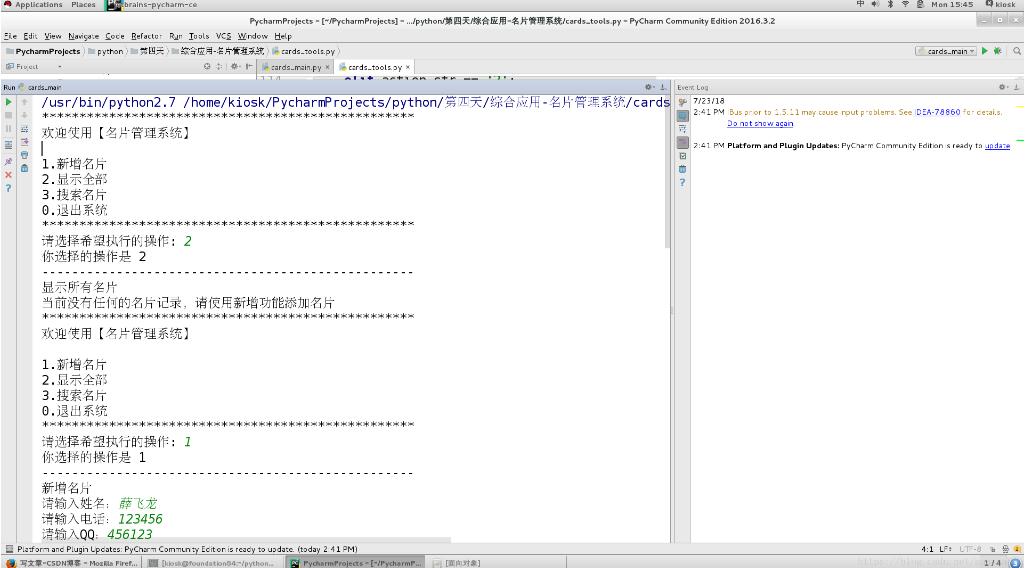Click the 'update' link in Event Log
This screenshot has width=1025, height=568.
point(997,145)
